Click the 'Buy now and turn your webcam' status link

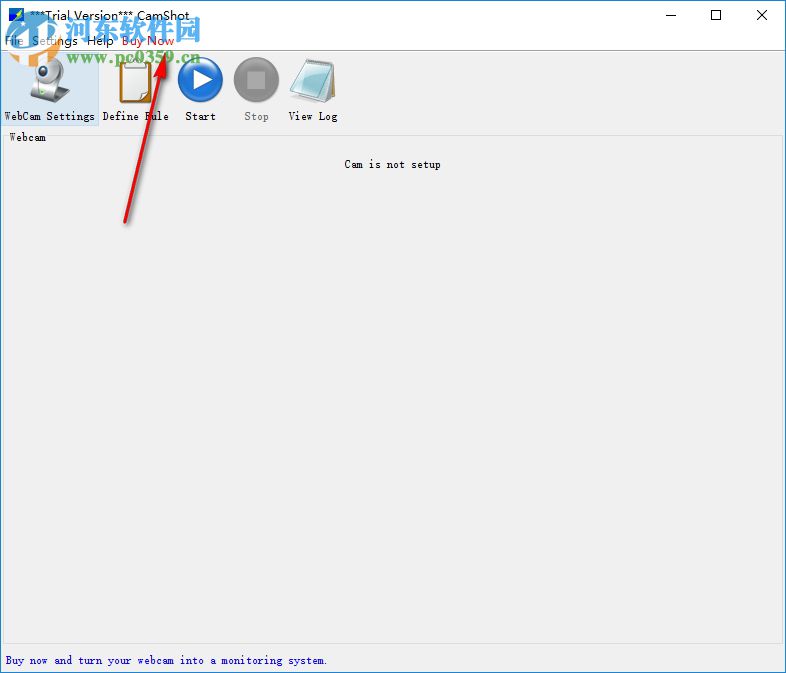166,660
